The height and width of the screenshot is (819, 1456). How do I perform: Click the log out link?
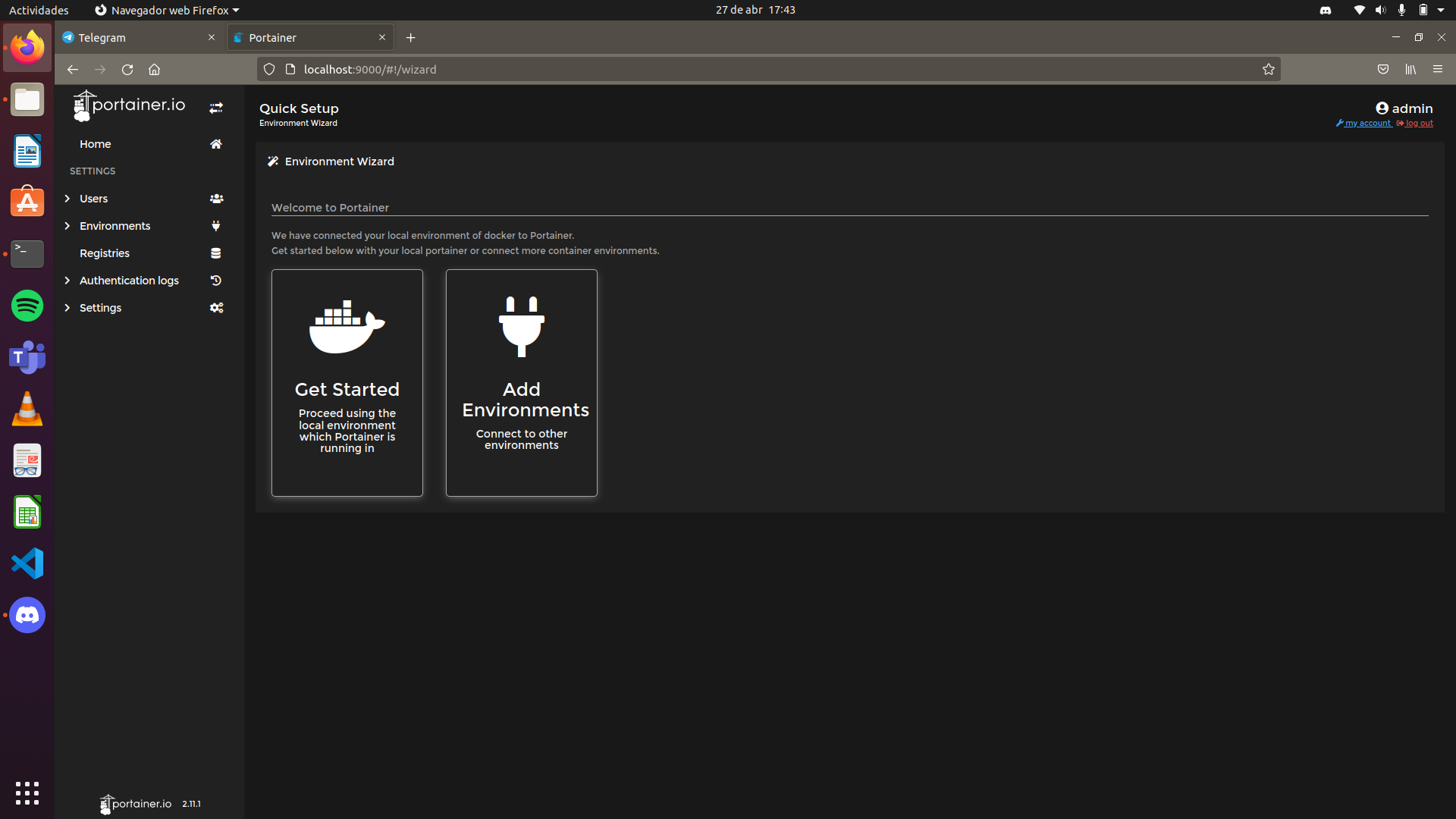coord(1418,124)
